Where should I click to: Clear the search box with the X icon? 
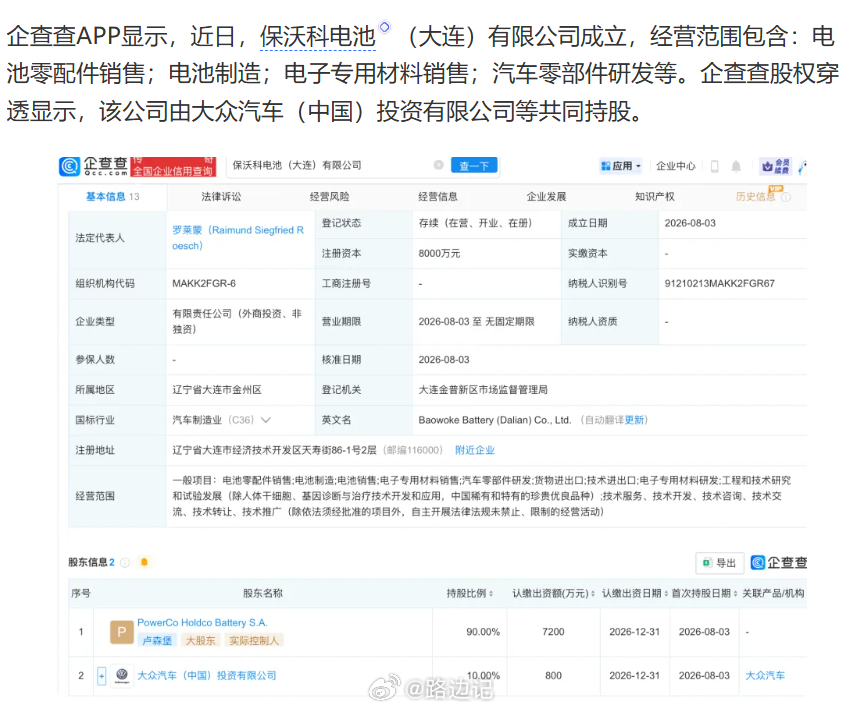(439, 165)
